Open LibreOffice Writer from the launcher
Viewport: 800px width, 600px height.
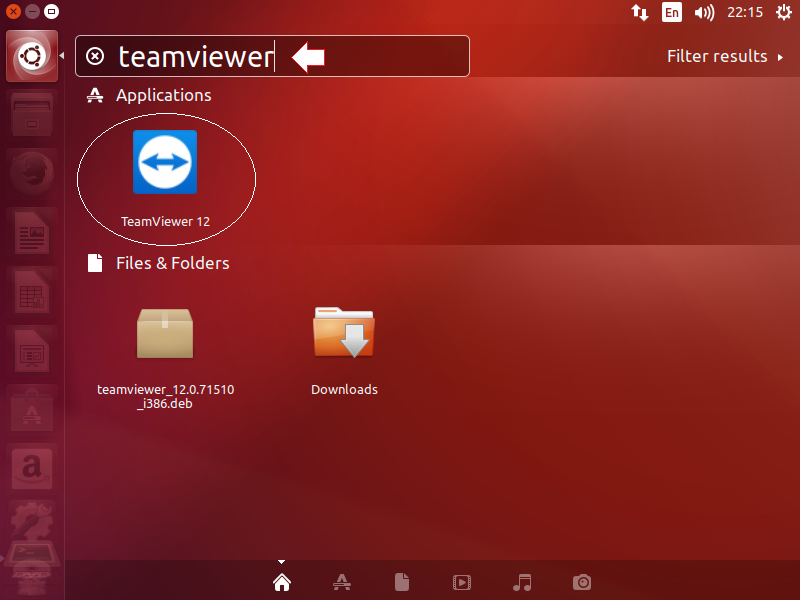(32, 233)
